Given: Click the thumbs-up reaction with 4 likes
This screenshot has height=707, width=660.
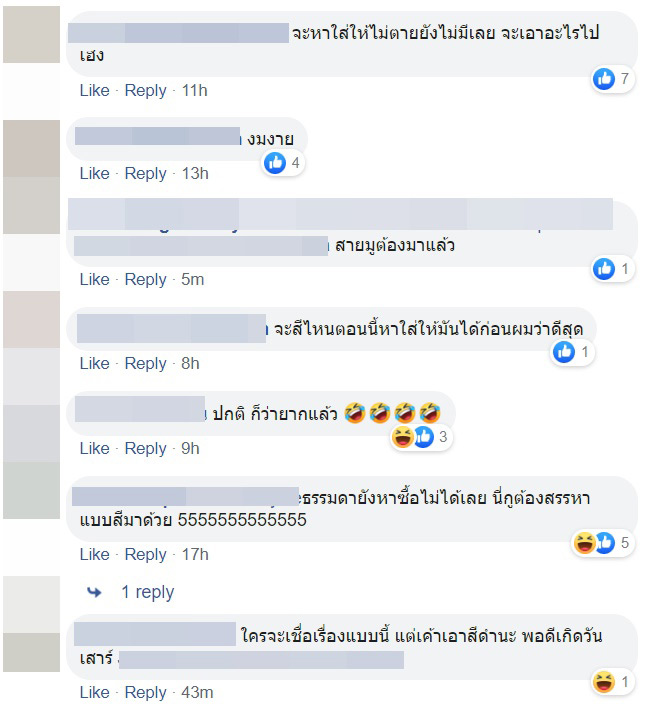Looking at the screenshot, I should click(275, 163).
